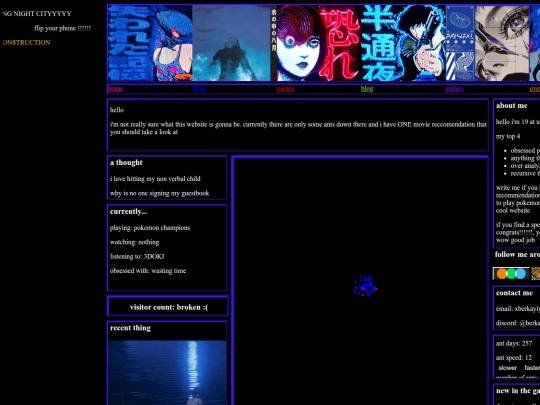The image size is (540, 405).
Task: Click the blue ant cluster in the ant canvas
Action: (365, 286)
